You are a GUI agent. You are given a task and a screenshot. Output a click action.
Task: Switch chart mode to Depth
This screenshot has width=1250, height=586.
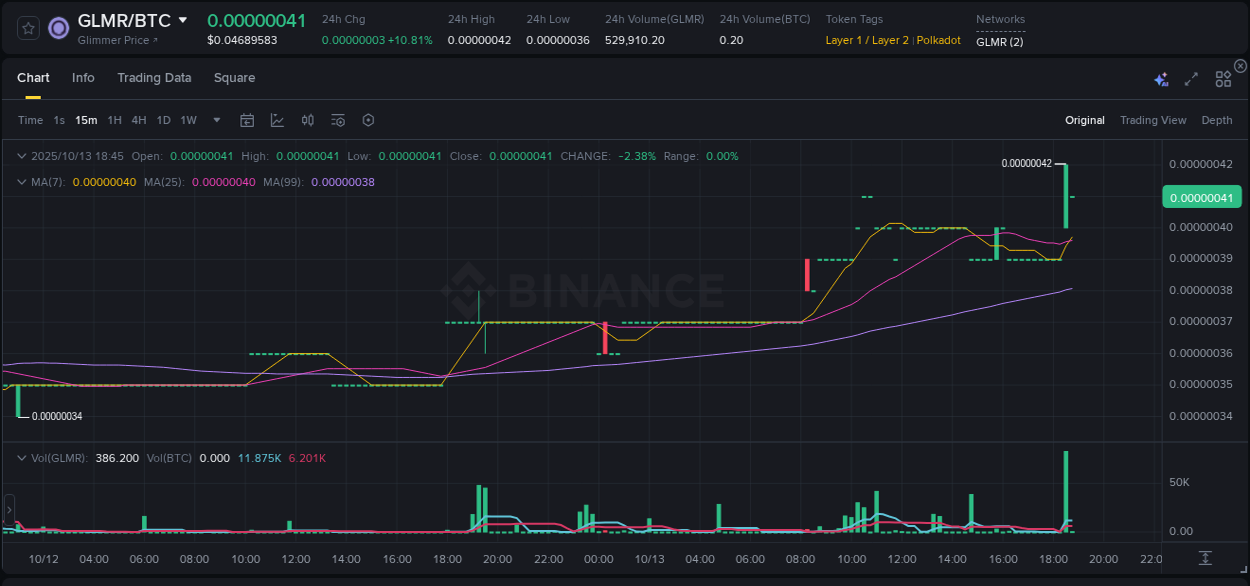click(1216, 120)
